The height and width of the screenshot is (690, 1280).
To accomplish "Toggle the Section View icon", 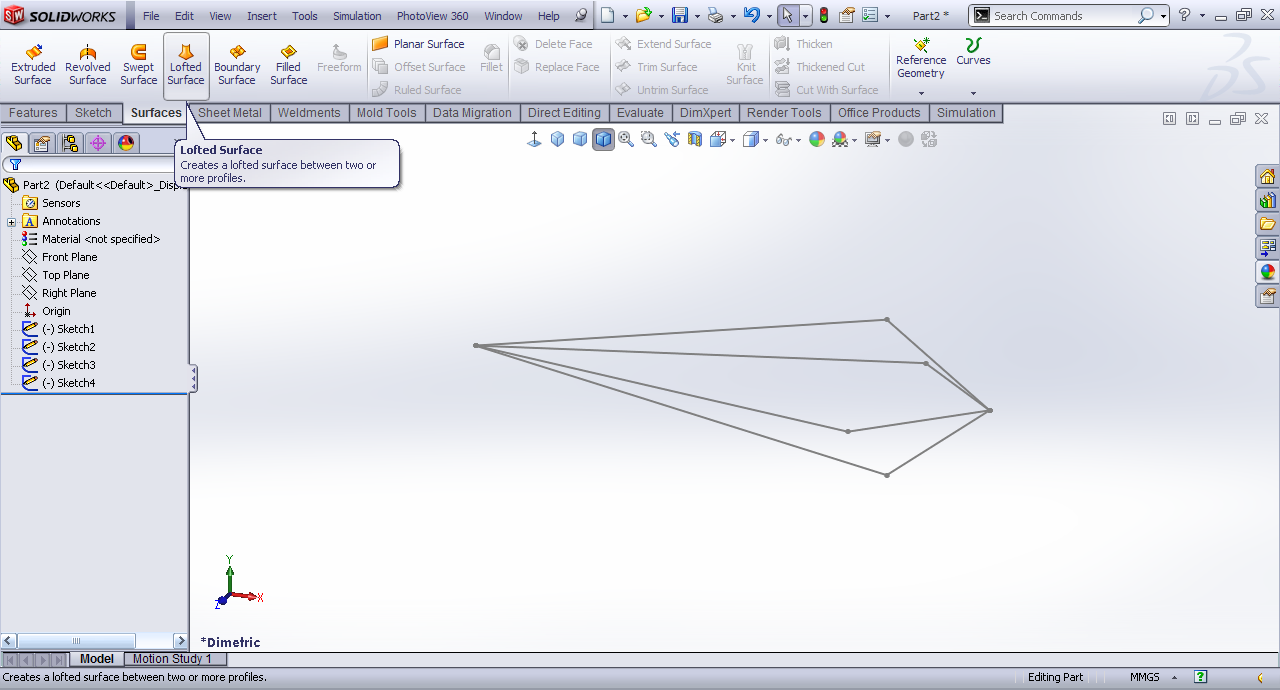I will tap(694, 139).
